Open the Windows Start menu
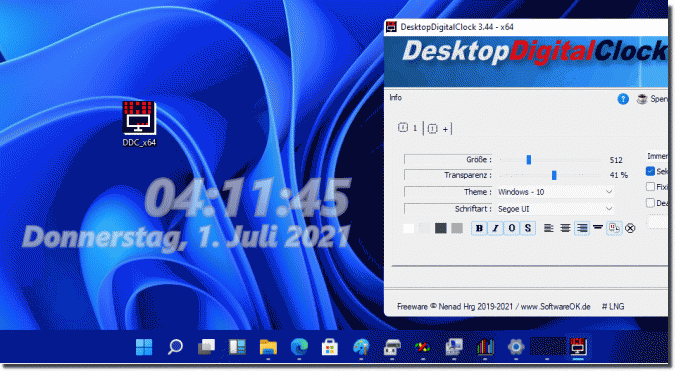Screen dimensions: 675x371 [x=144, y=347]
